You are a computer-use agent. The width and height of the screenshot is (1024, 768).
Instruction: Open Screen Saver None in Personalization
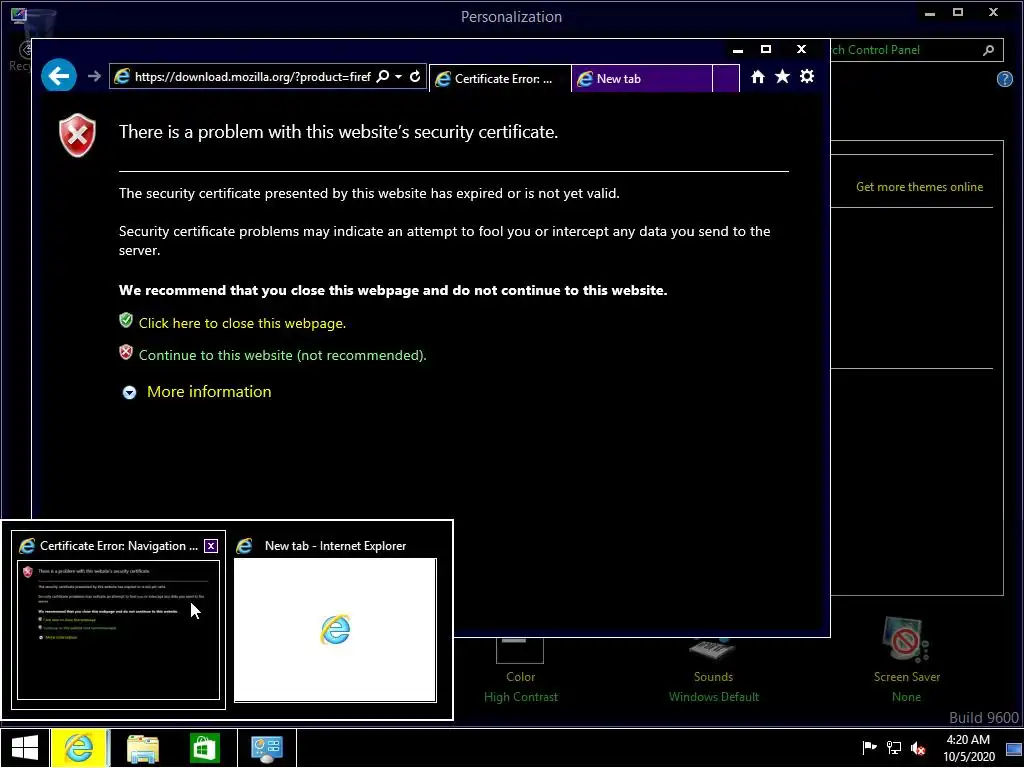906,686
